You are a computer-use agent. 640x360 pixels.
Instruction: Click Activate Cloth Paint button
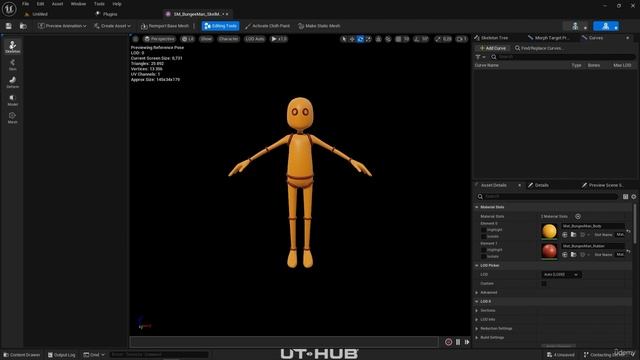[268, 26]
